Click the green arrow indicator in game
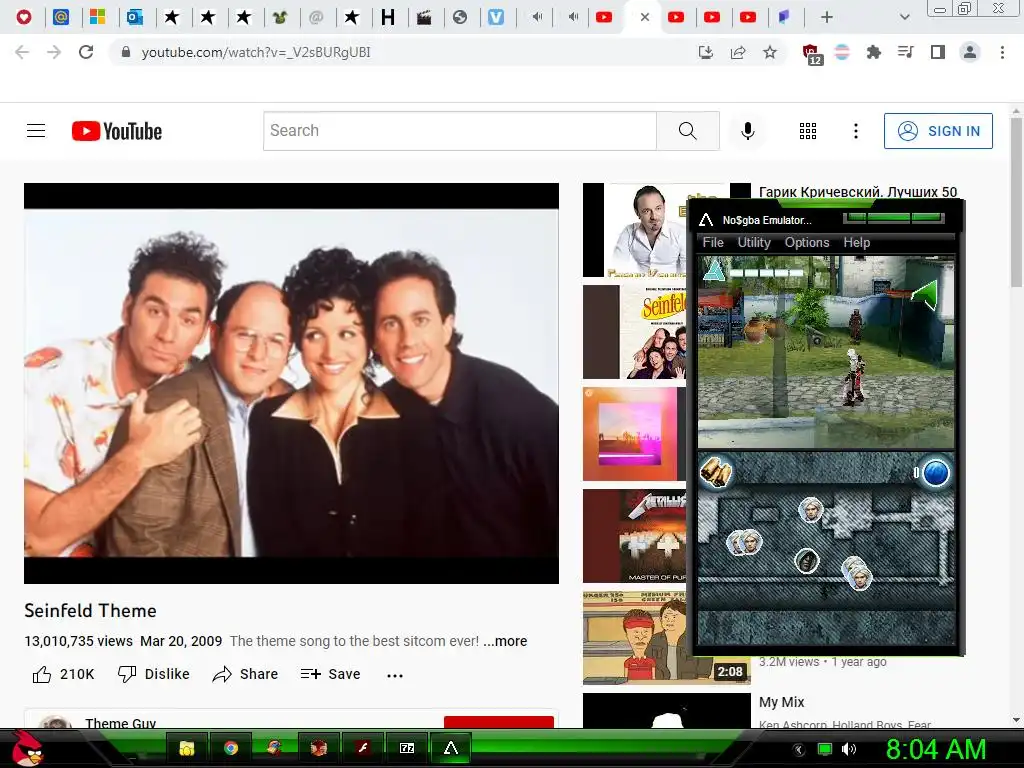The height and width of the screenshot is (768, 1024). click(x=925, y=295)
